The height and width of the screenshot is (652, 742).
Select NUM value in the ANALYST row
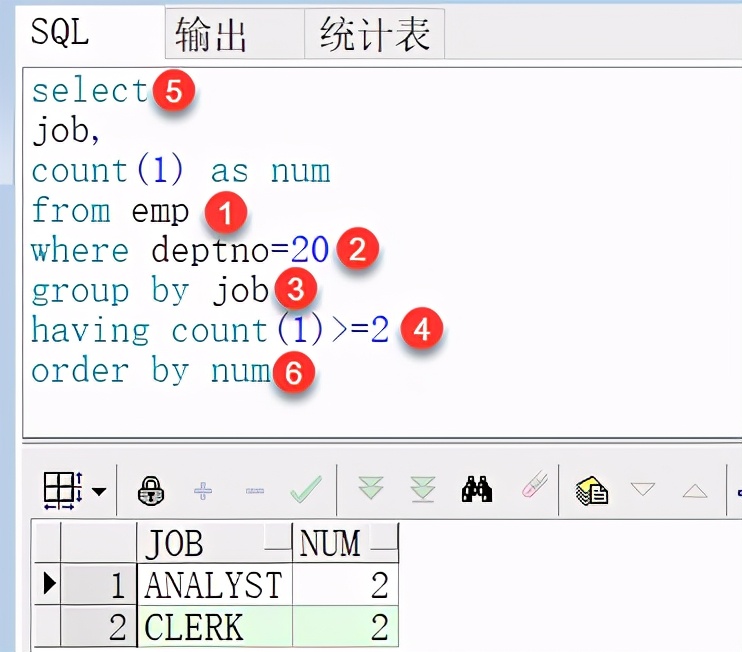[345, 584]
